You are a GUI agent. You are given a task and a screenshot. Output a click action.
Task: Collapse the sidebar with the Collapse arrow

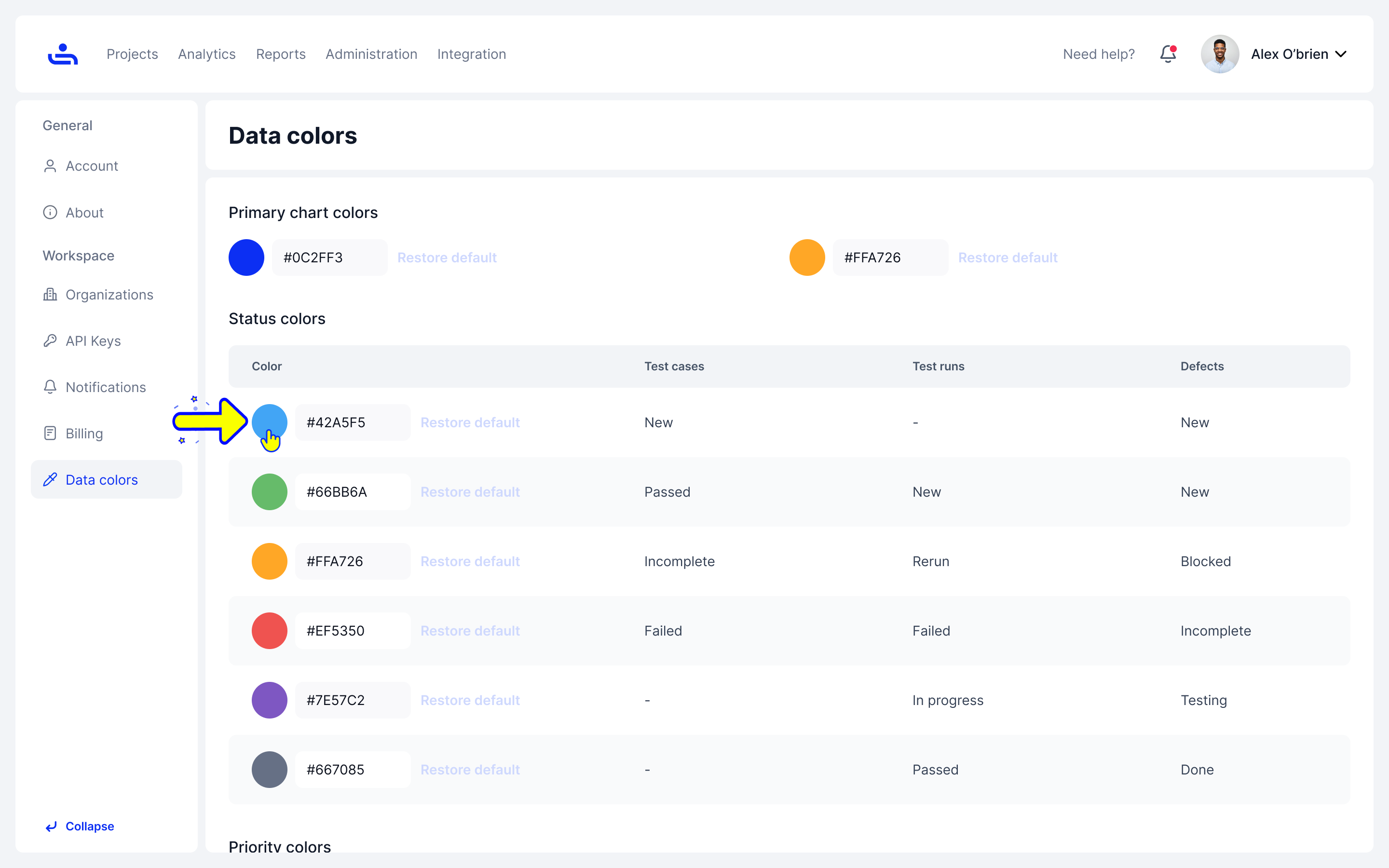51,826
